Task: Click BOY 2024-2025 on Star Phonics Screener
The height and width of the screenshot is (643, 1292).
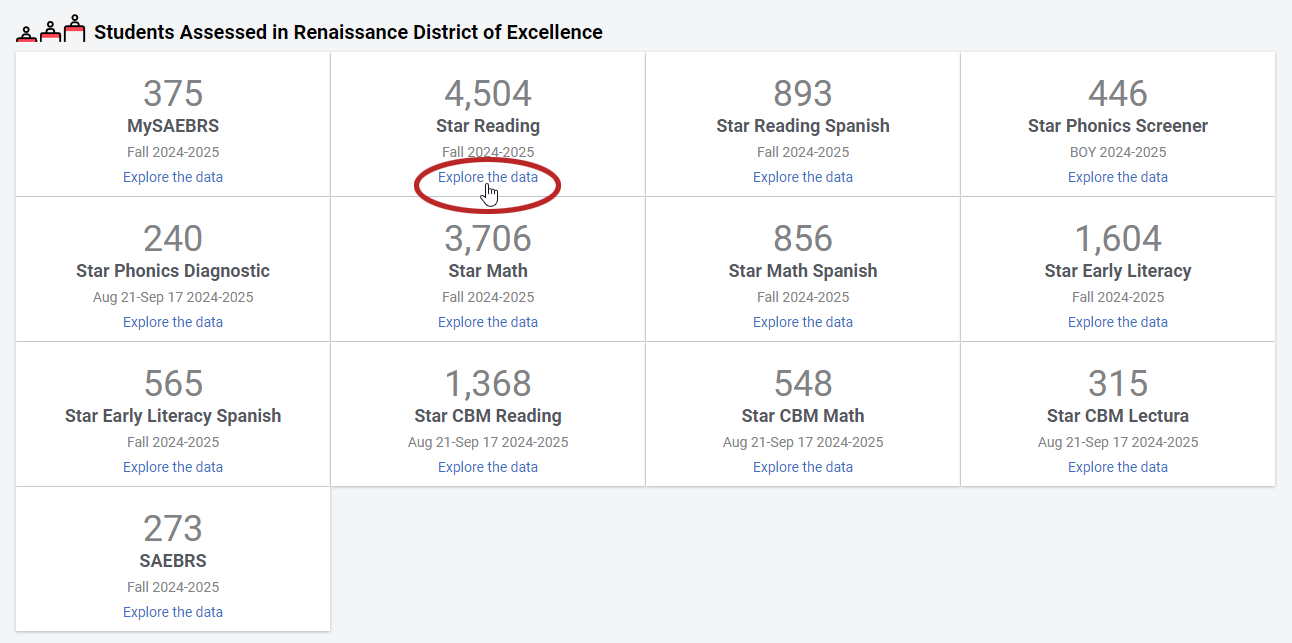Action: (x=1118, y=152)
